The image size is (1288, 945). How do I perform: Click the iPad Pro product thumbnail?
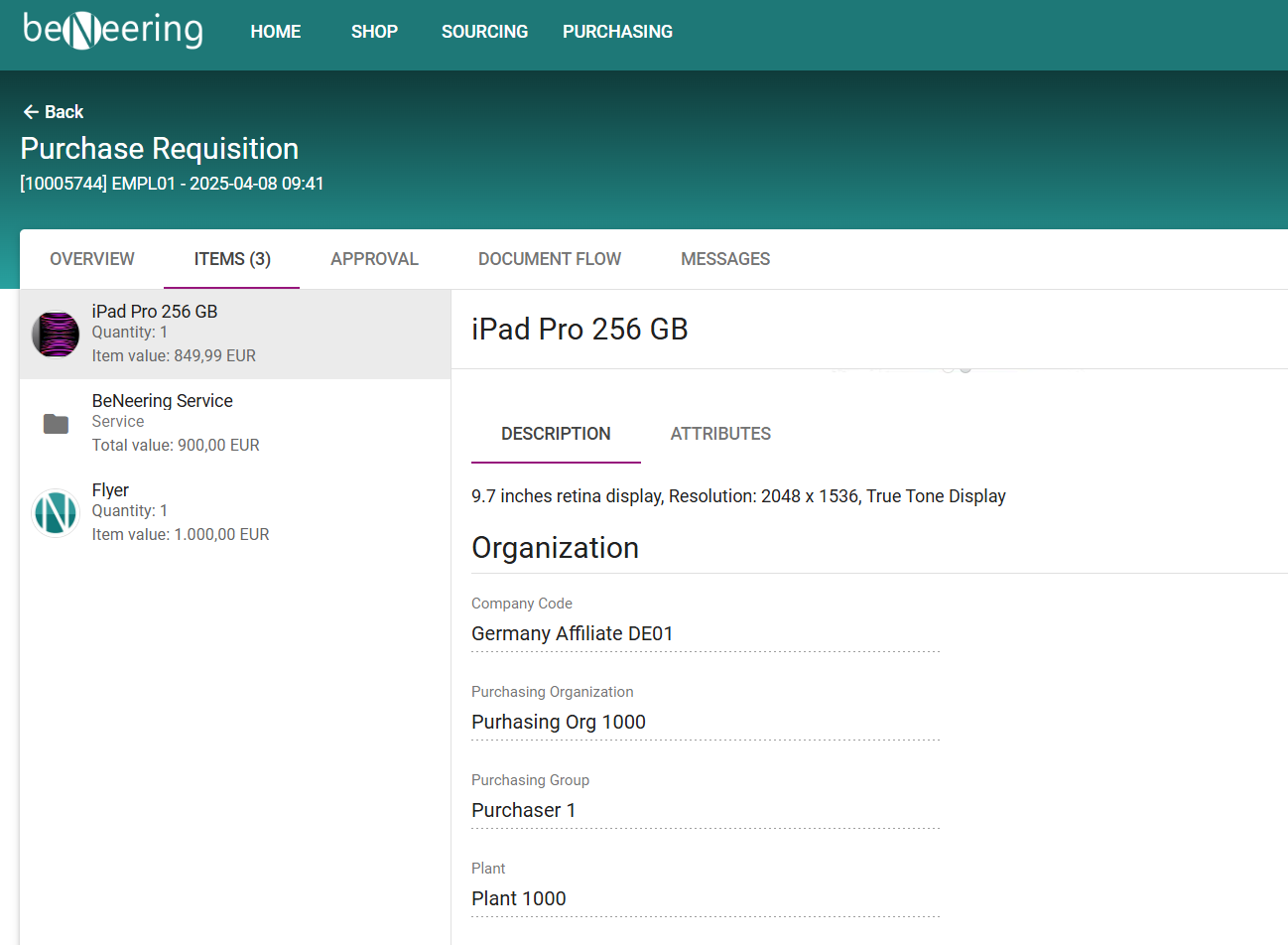click(x=56, y=334)
